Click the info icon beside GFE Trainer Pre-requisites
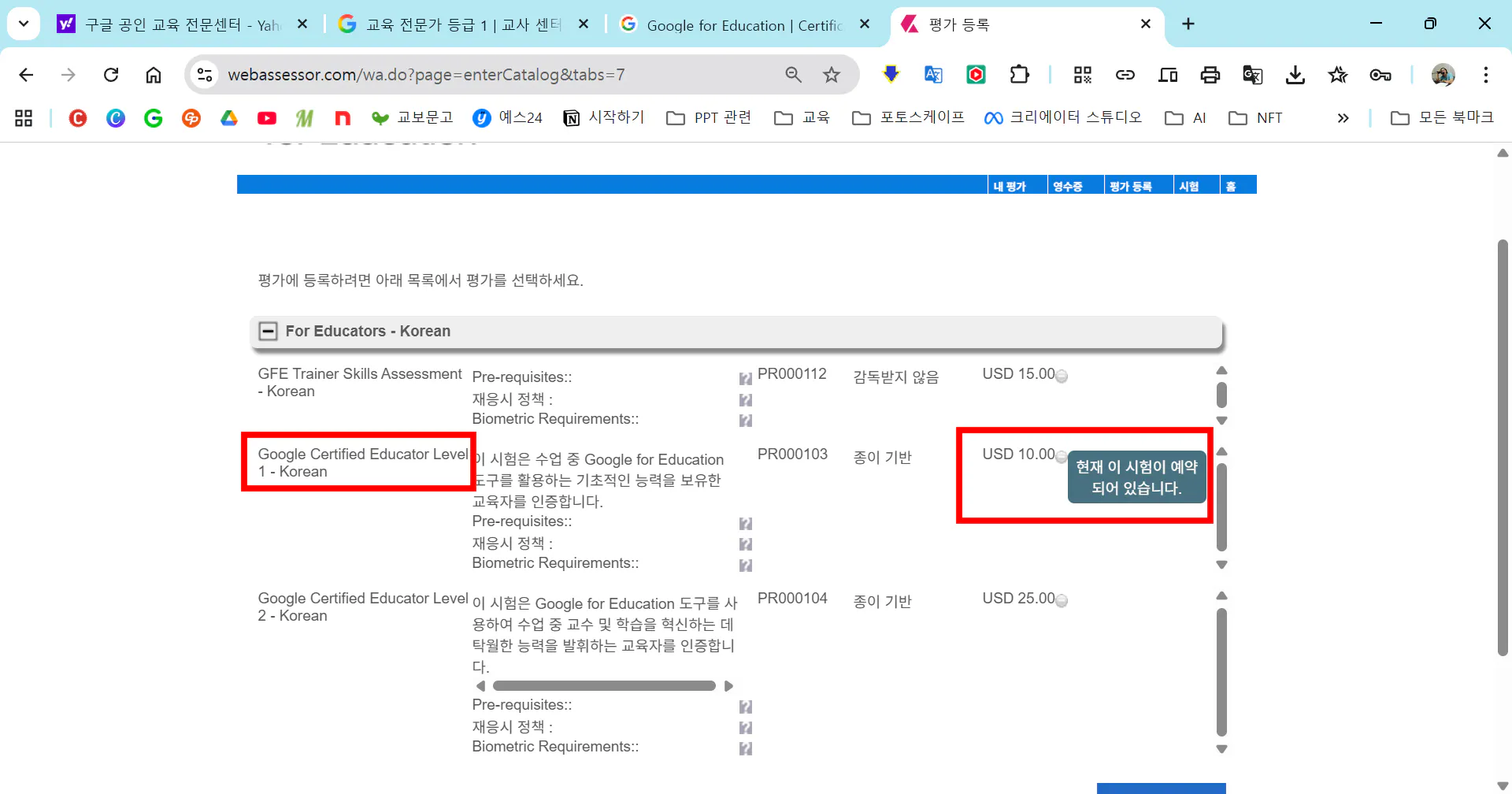The height and width of the screenshot is (794, 1512). 745,378
